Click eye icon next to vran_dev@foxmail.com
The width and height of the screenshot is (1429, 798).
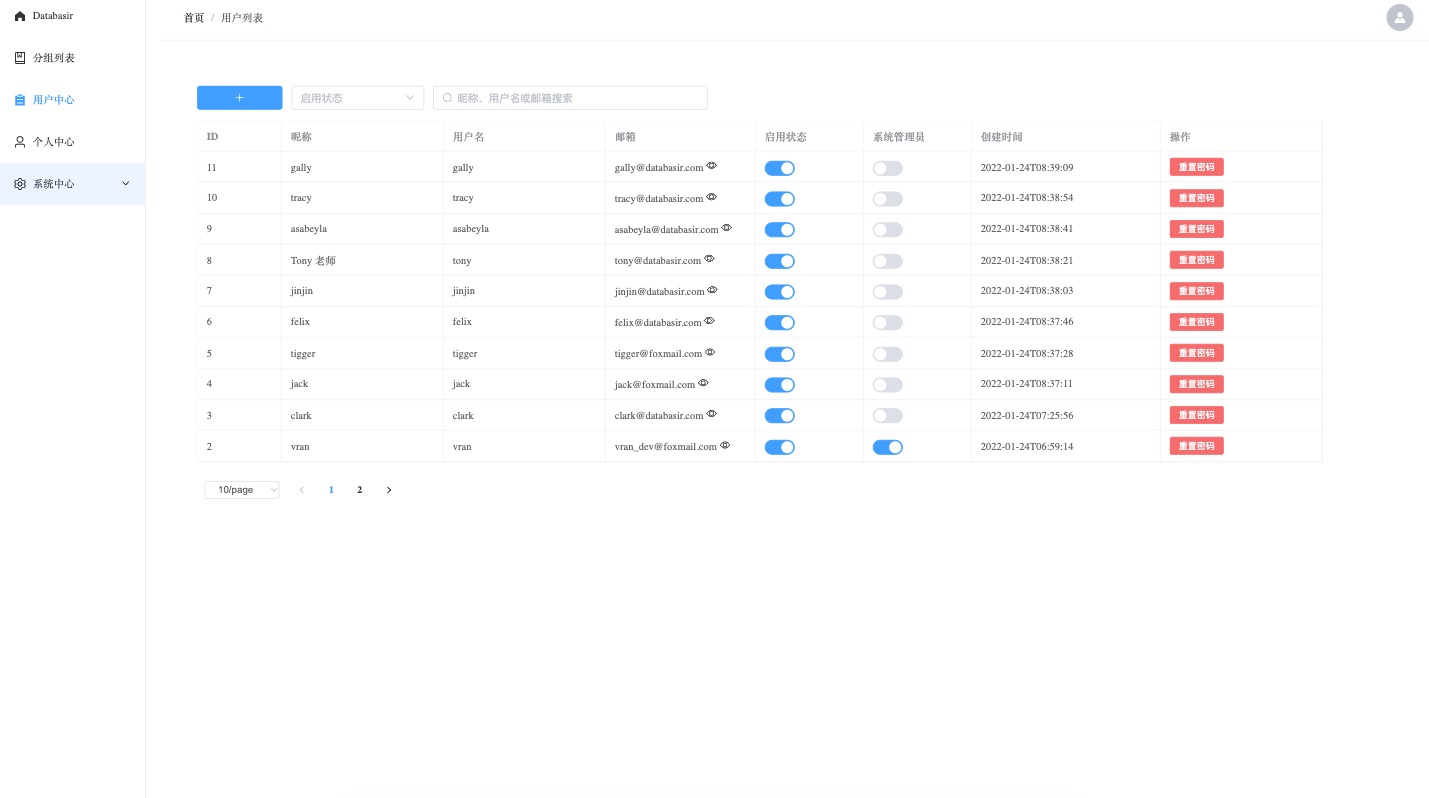tap(725, 445)
